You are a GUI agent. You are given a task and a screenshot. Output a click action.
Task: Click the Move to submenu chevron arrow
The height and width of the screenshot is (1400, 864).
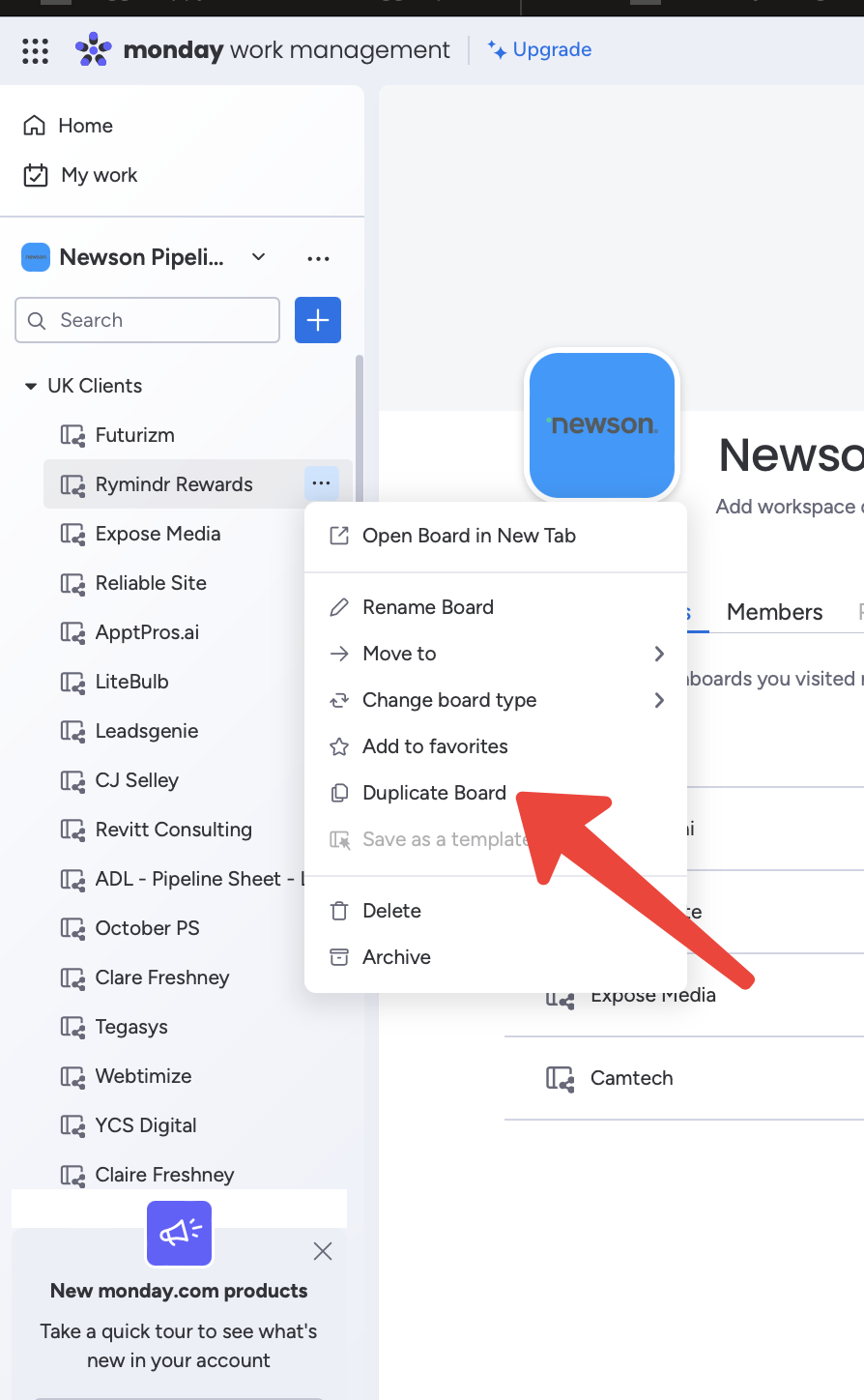click(659, 654)
